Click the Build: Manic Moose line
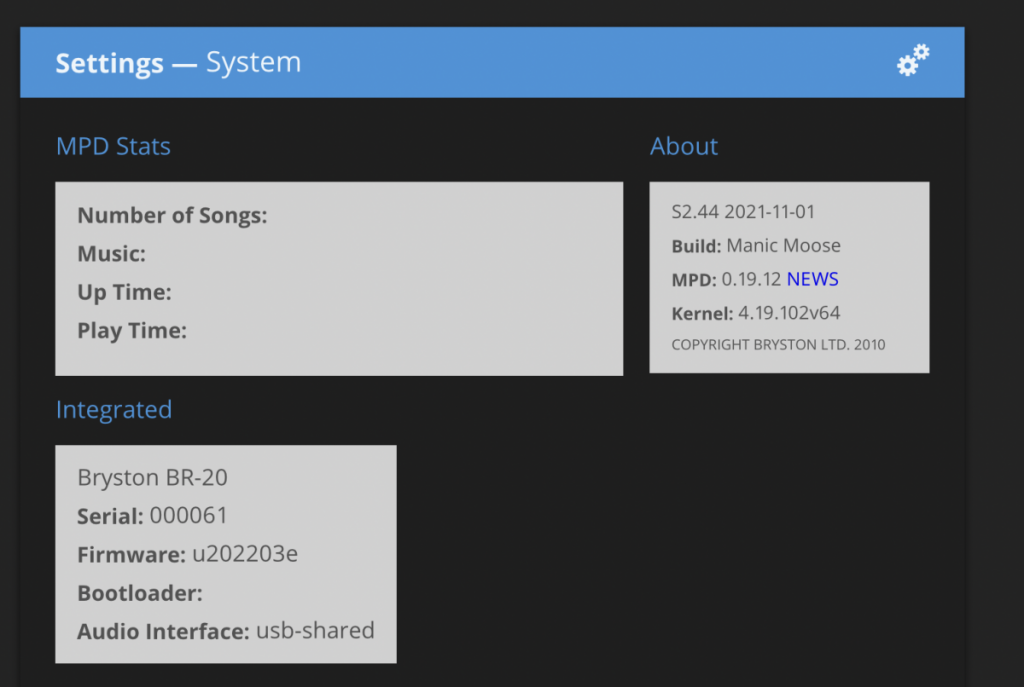Screen dimensions: 1024x687 coord(756,246)
